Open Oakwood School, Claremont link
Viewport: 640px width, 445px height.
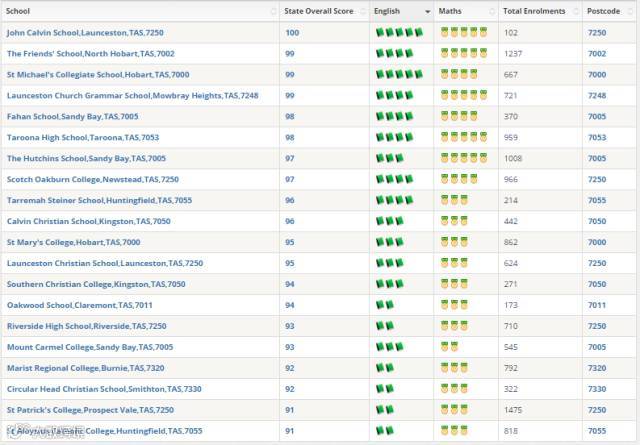coord(80,305)
